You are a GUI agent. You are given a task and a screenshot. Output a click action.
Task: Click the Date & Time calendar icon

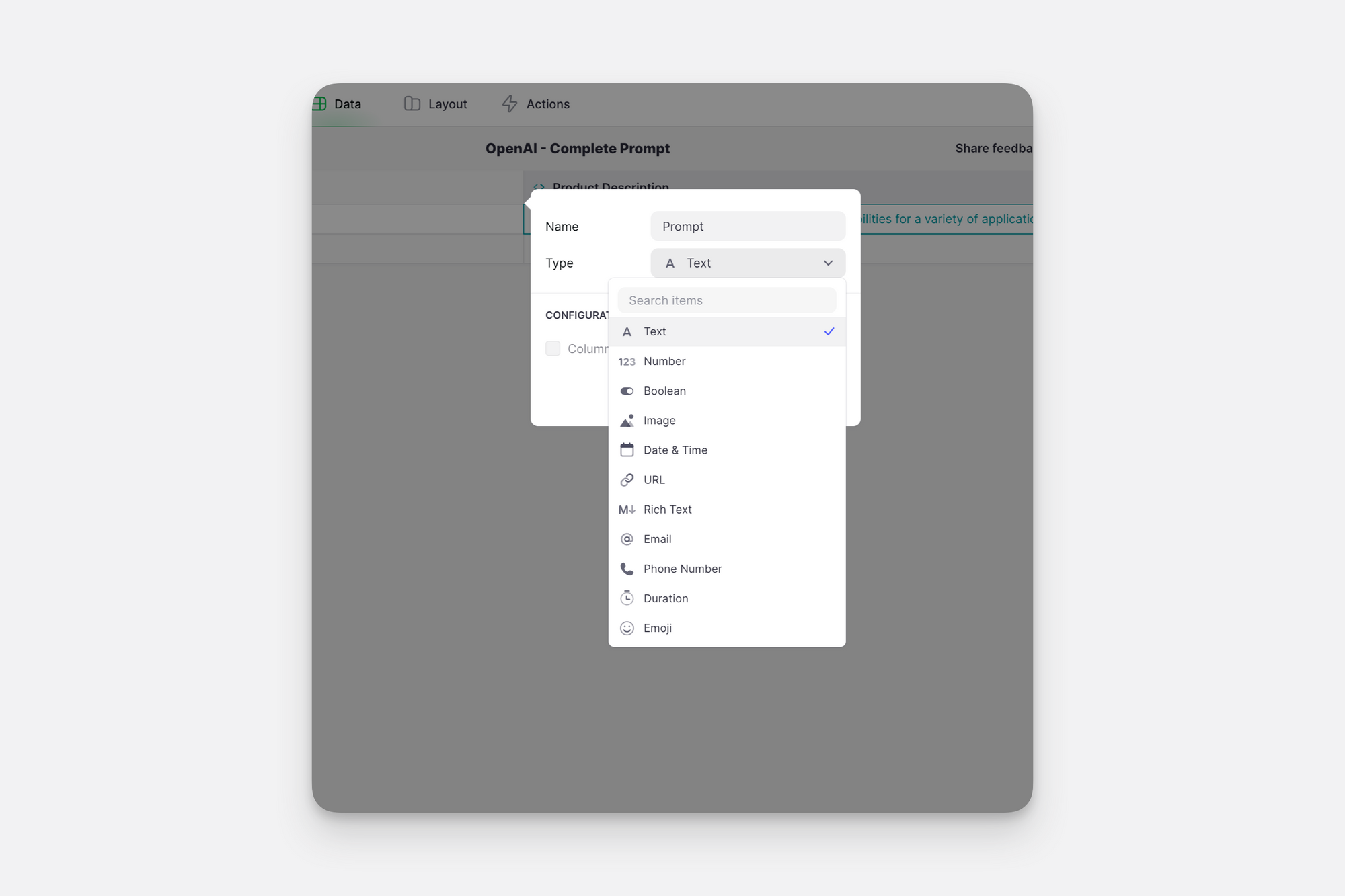(626, 450)
